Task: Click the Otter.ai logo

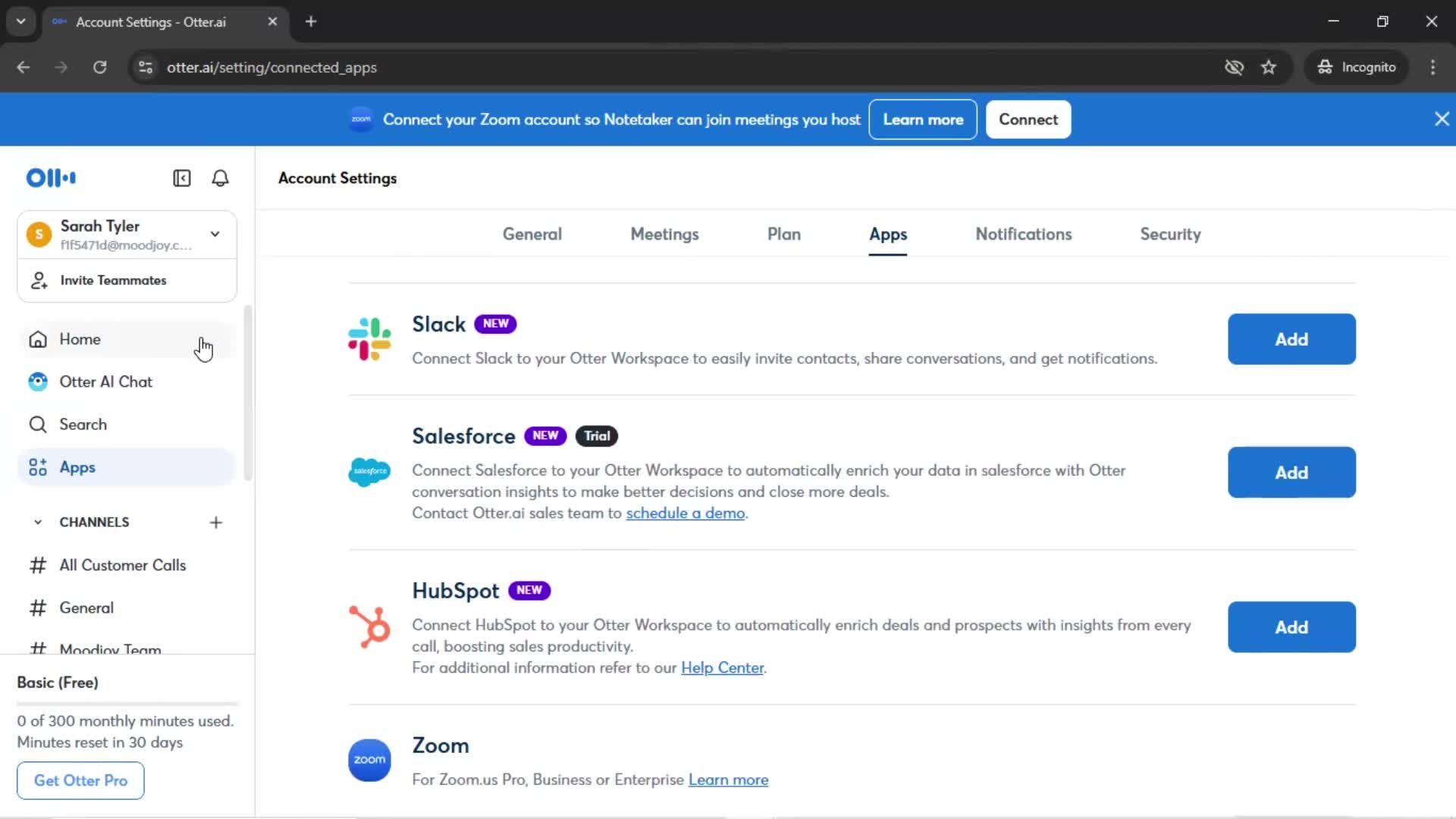Action: (51, 178)
